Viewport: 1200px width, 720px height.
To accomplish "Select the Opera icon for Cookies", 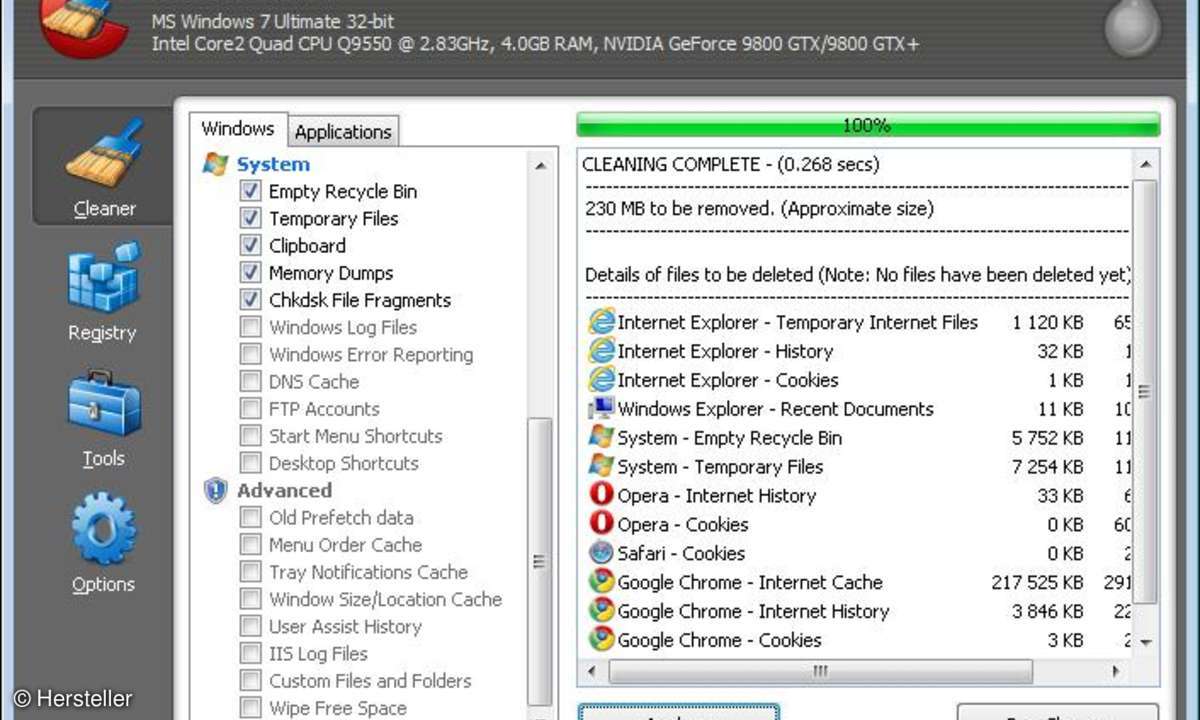I will 601,524.
